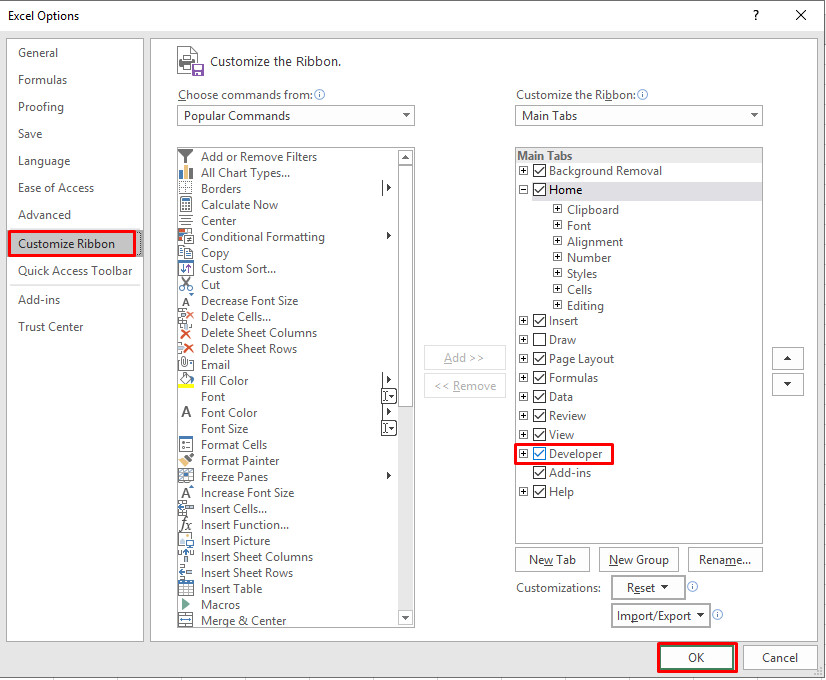Click the command list scrollbar down arrow

click(x=405, y=617)
